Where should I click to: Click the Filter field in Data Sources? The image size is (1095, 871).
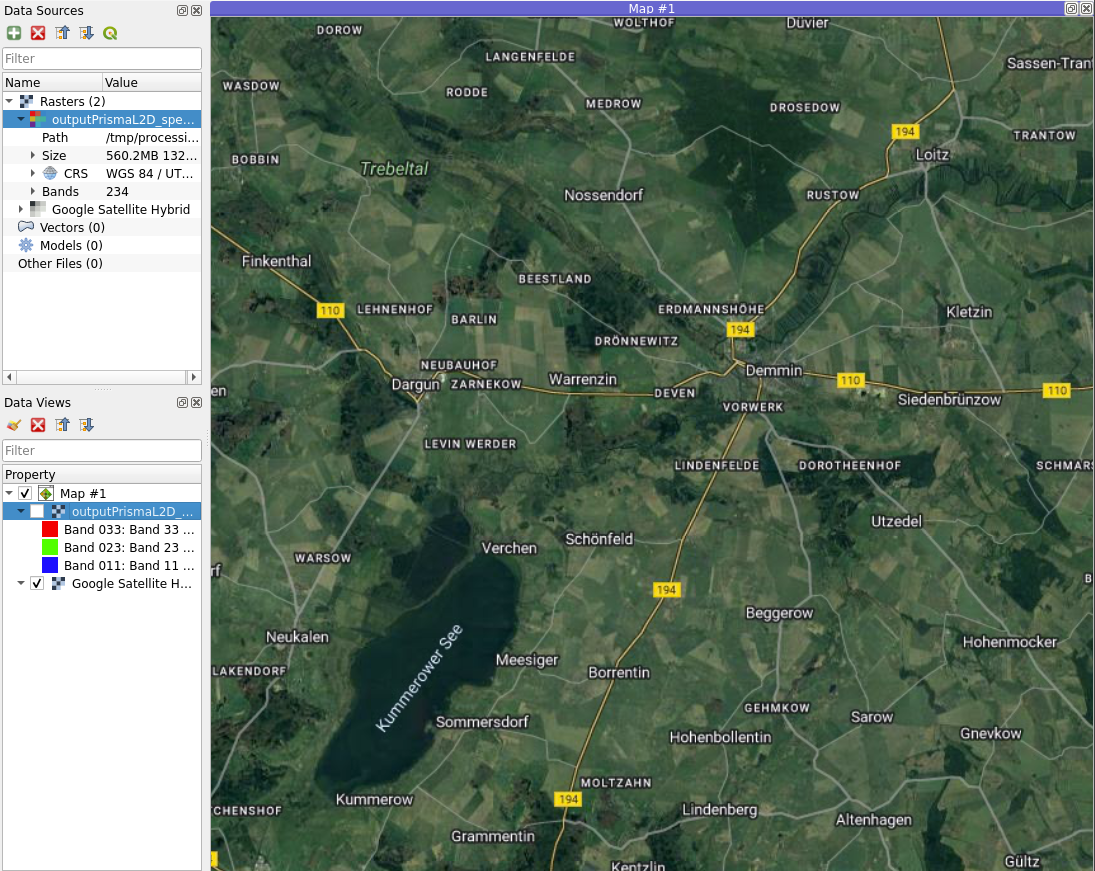[x=100, y=58]
